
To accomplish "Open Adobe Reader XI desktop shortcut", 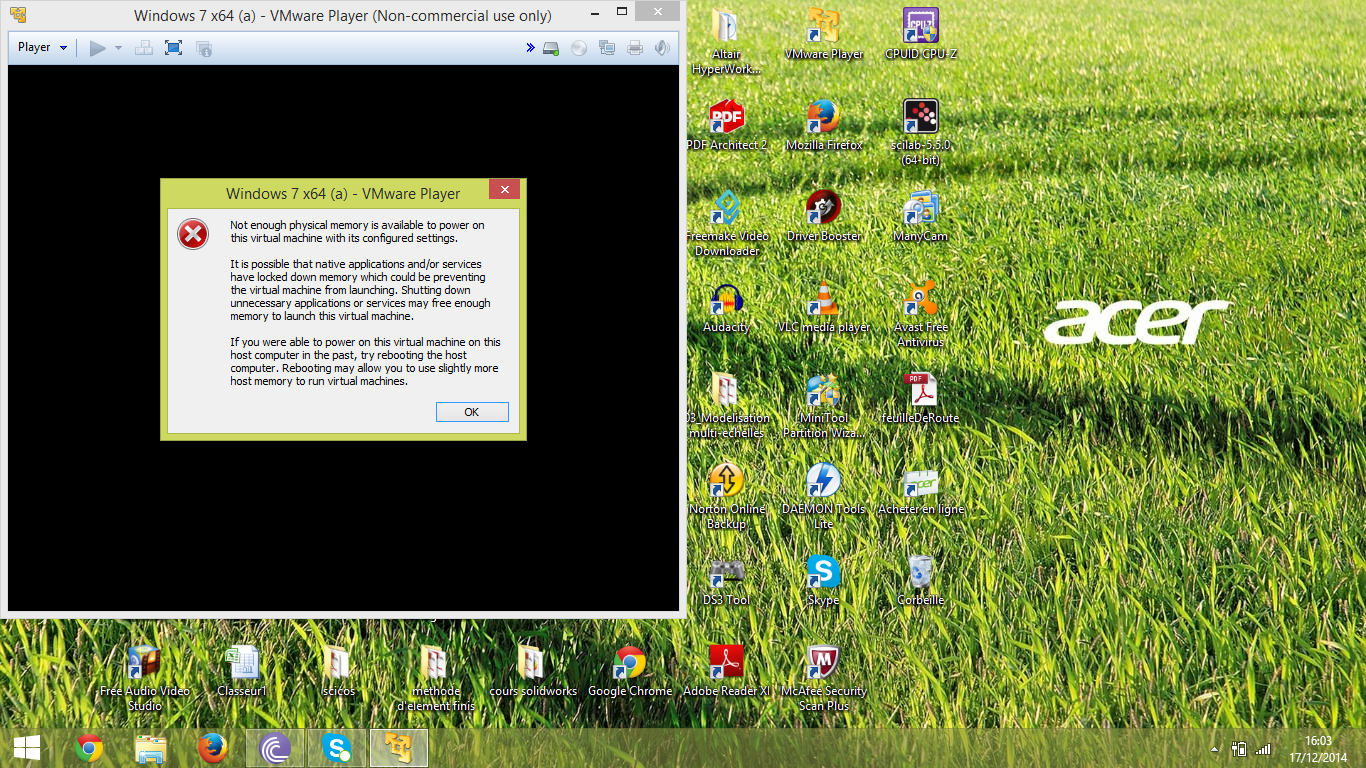I will [x=727, y=671].
